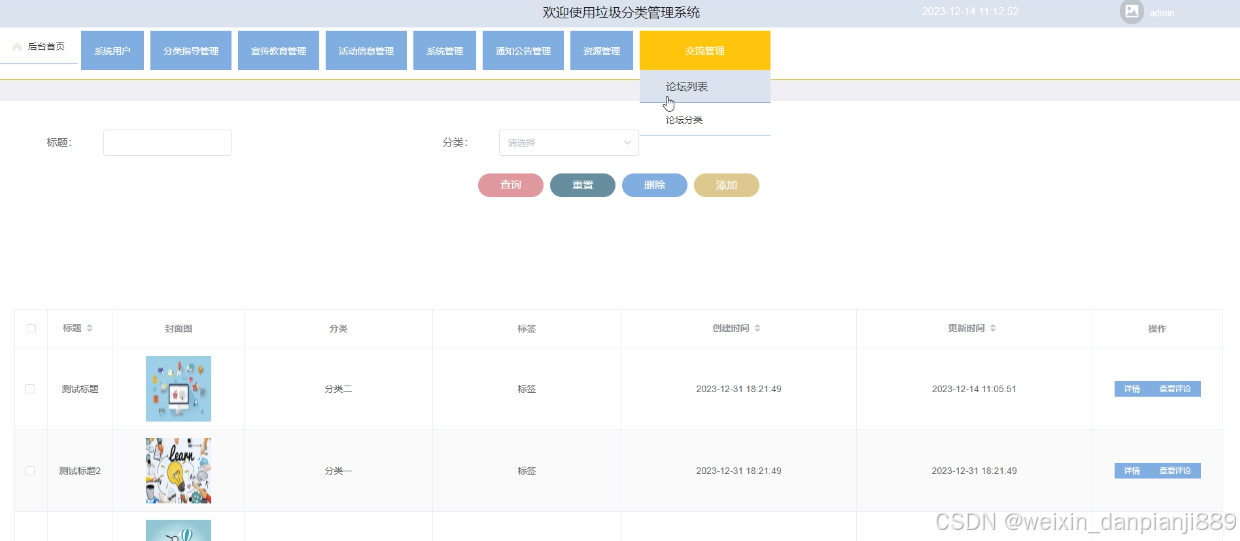Open the 系统管理 menu
This screenshot has width=1240, height=541.
click(444, 51)
